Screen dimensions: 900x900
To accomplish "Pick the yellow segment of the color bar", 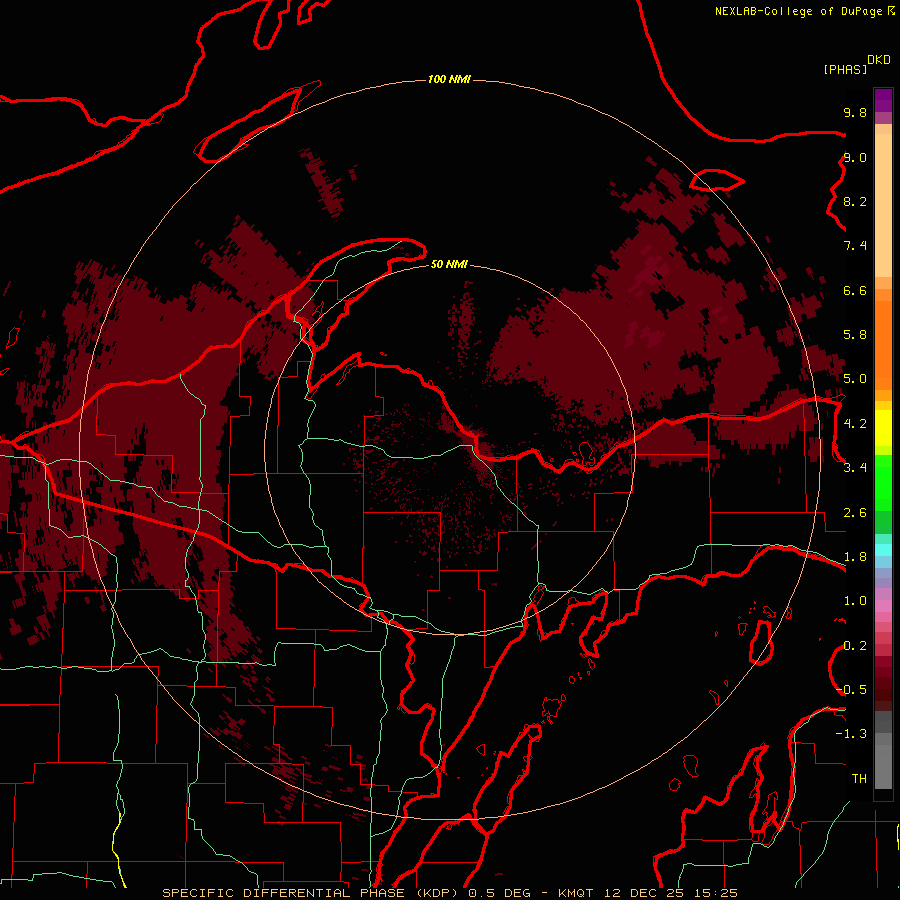I will [883, 428].
